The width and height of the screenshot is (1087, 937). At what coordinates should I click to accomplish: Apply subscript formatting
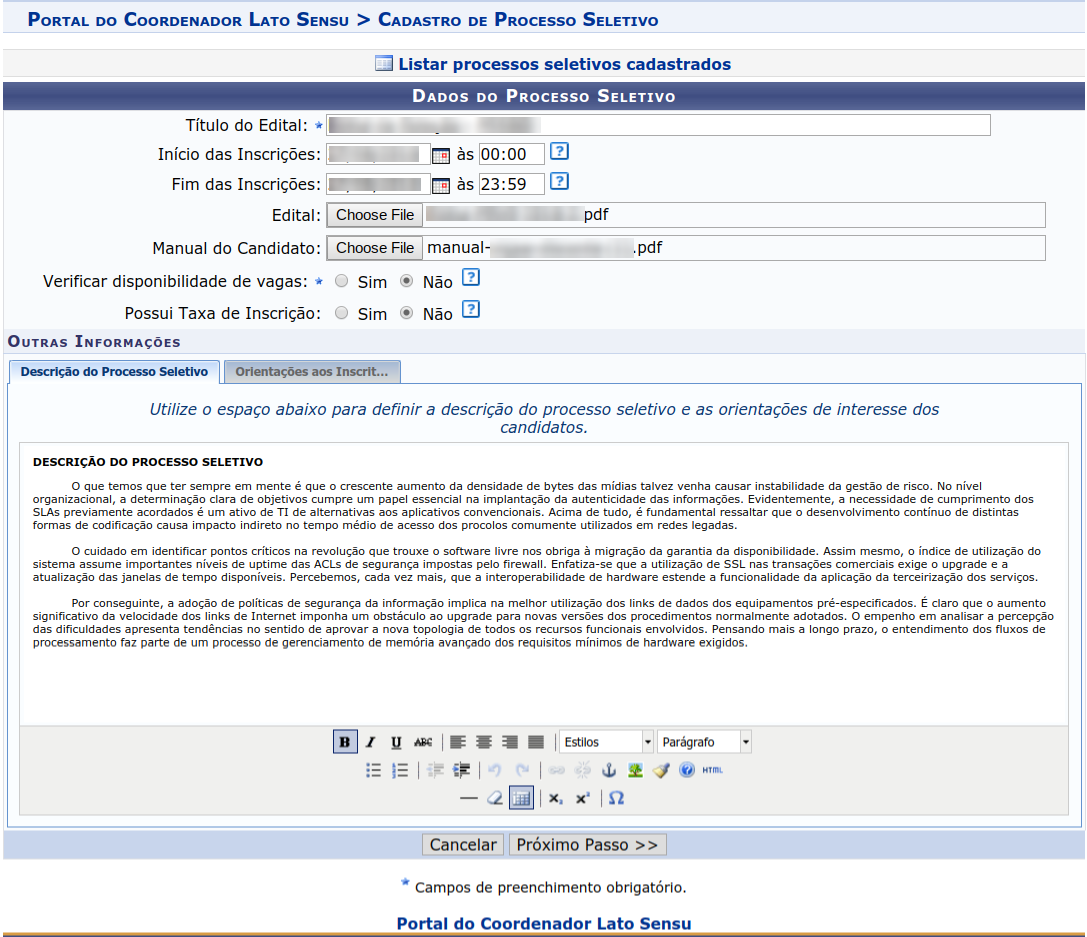coord(556,798)
